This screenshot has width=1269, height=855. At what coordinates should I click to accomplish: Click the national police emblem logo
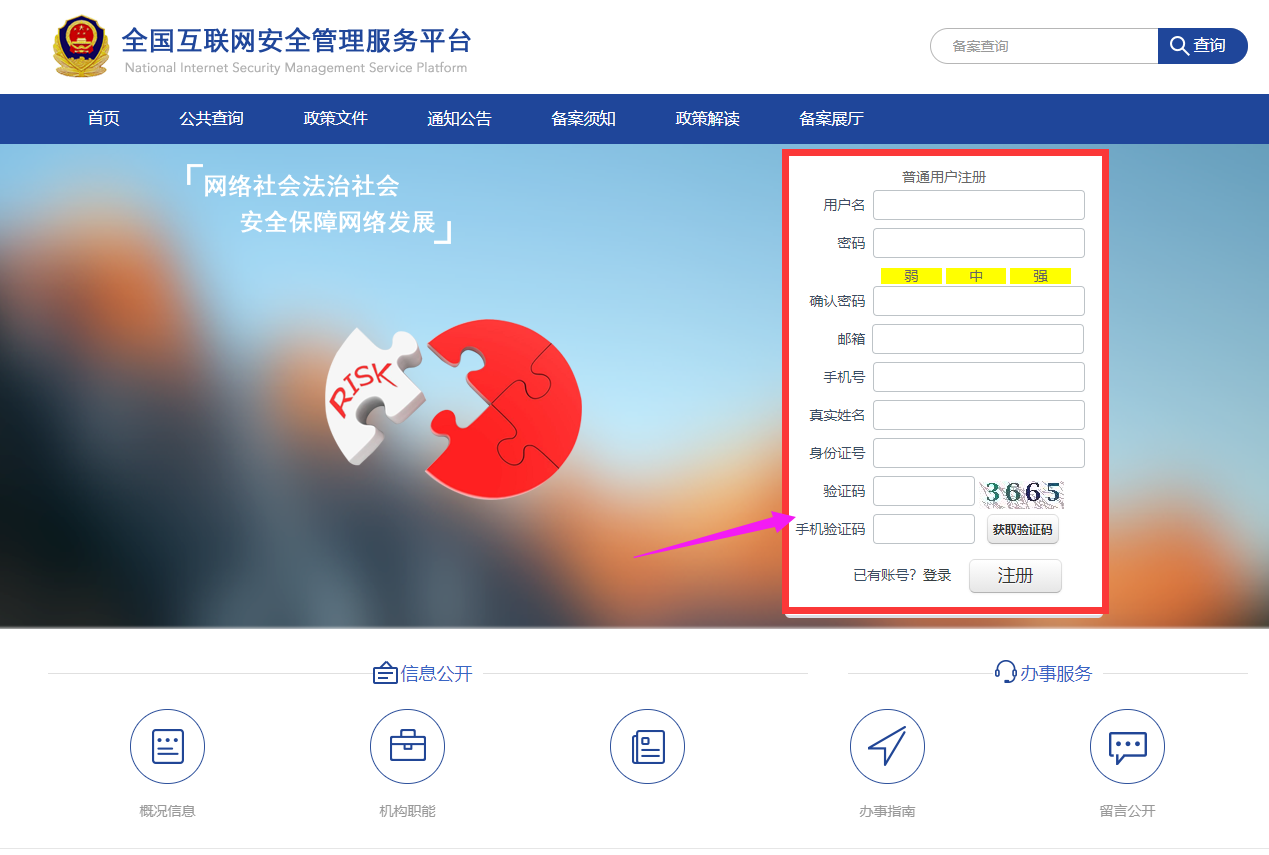point(81,46)
